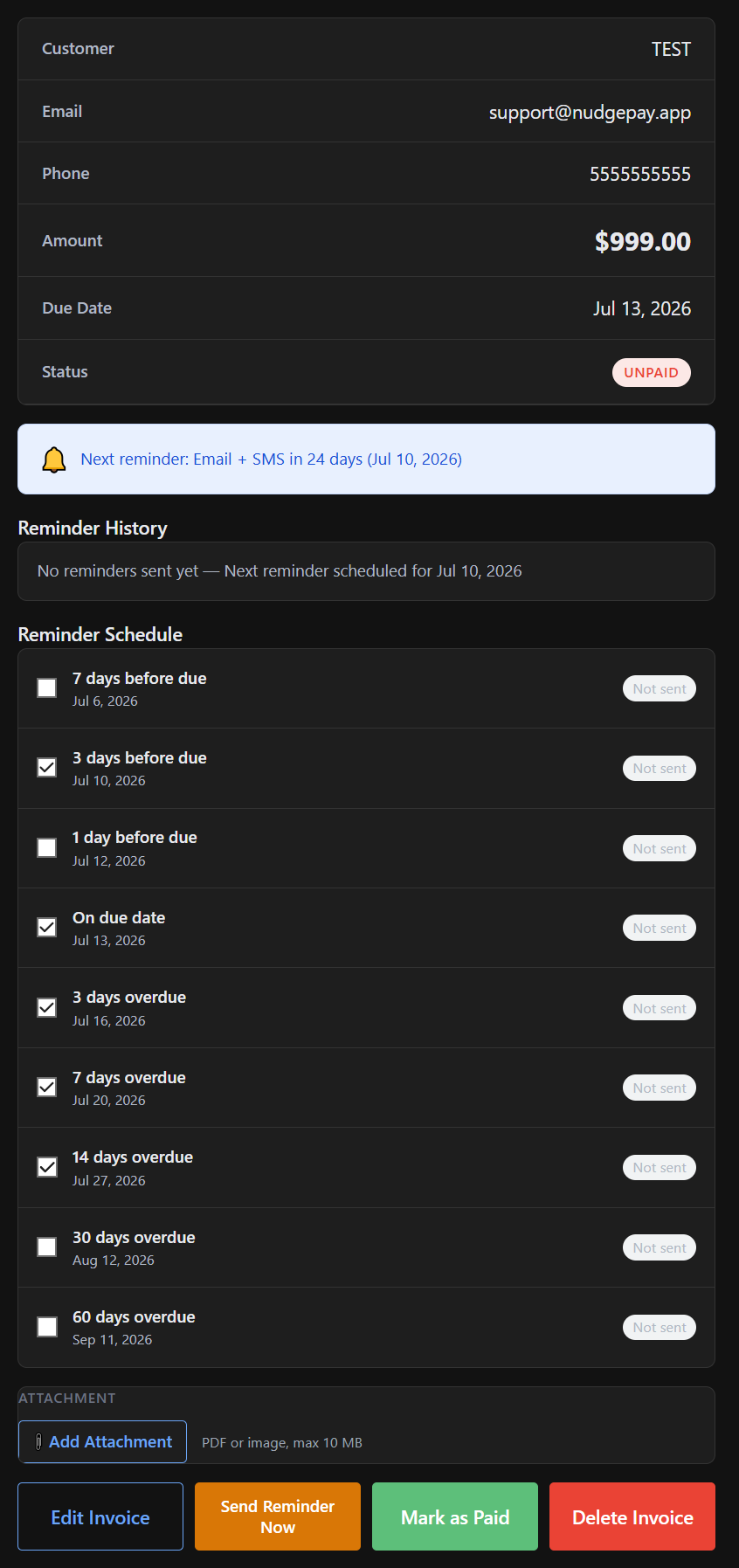The image size is (739, 1568).
Task: Uncheck the 3 days before due reminder
Action: pyautogui.click(x=47, y=768)
